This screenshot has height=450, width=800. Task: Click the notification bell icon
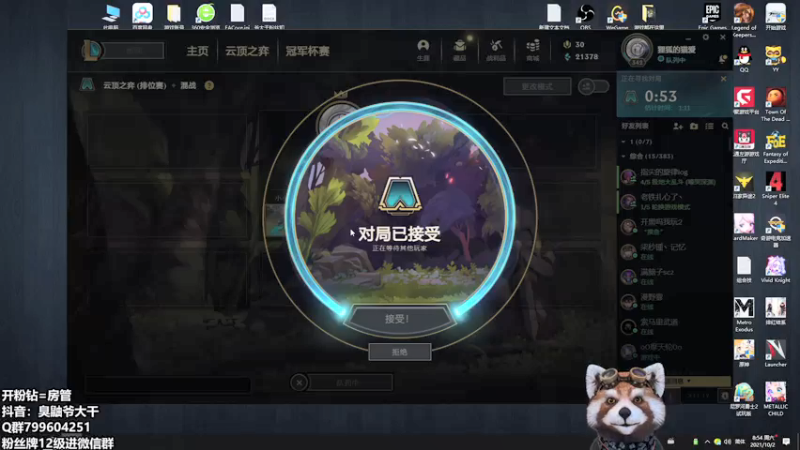point(722,60)
